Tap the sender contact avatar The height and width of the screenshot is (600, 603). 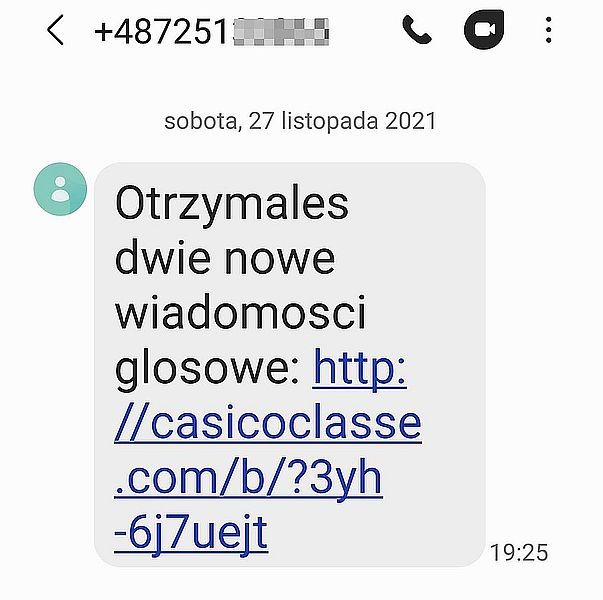click(x=60, y=189)
